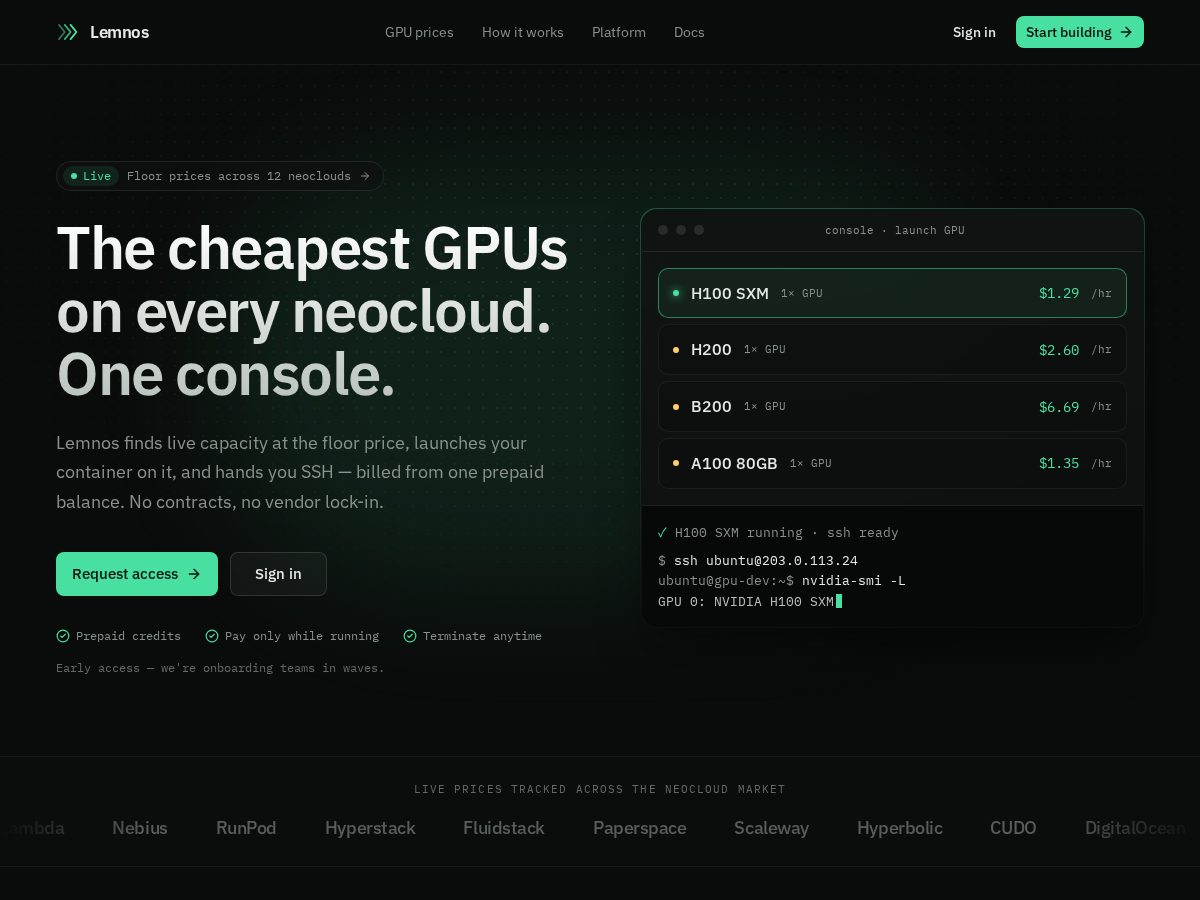Click the $6.69 price on B200
The image size is (1200, 900).
tap(1059, 407)
